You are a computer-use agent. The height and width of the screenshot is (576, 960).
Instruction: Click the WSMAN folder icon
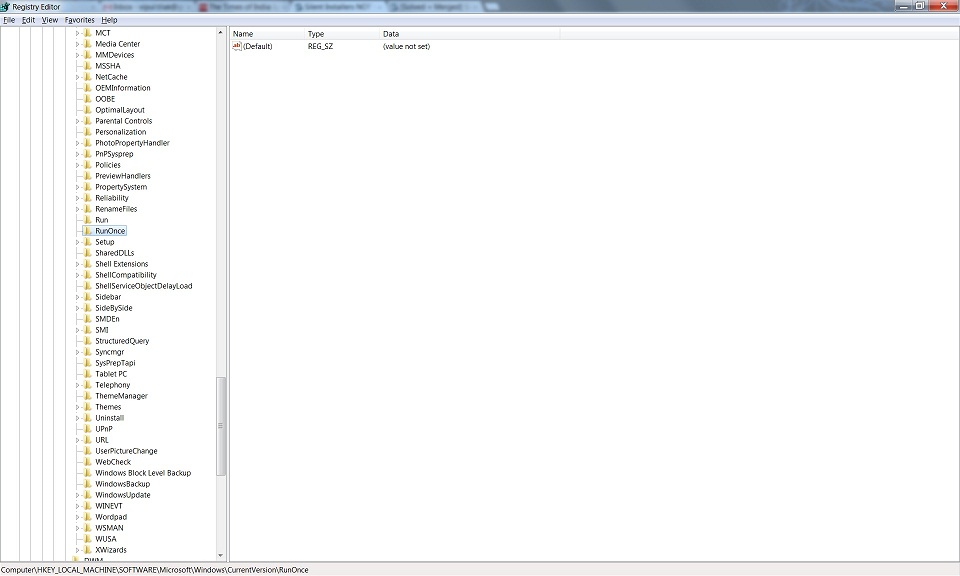click(88, 528)
